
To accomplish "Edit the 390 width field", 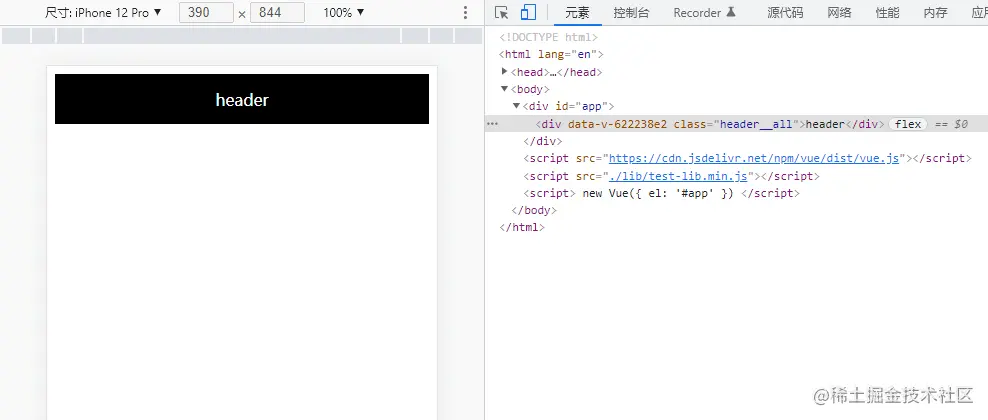I will click(206, 12).
